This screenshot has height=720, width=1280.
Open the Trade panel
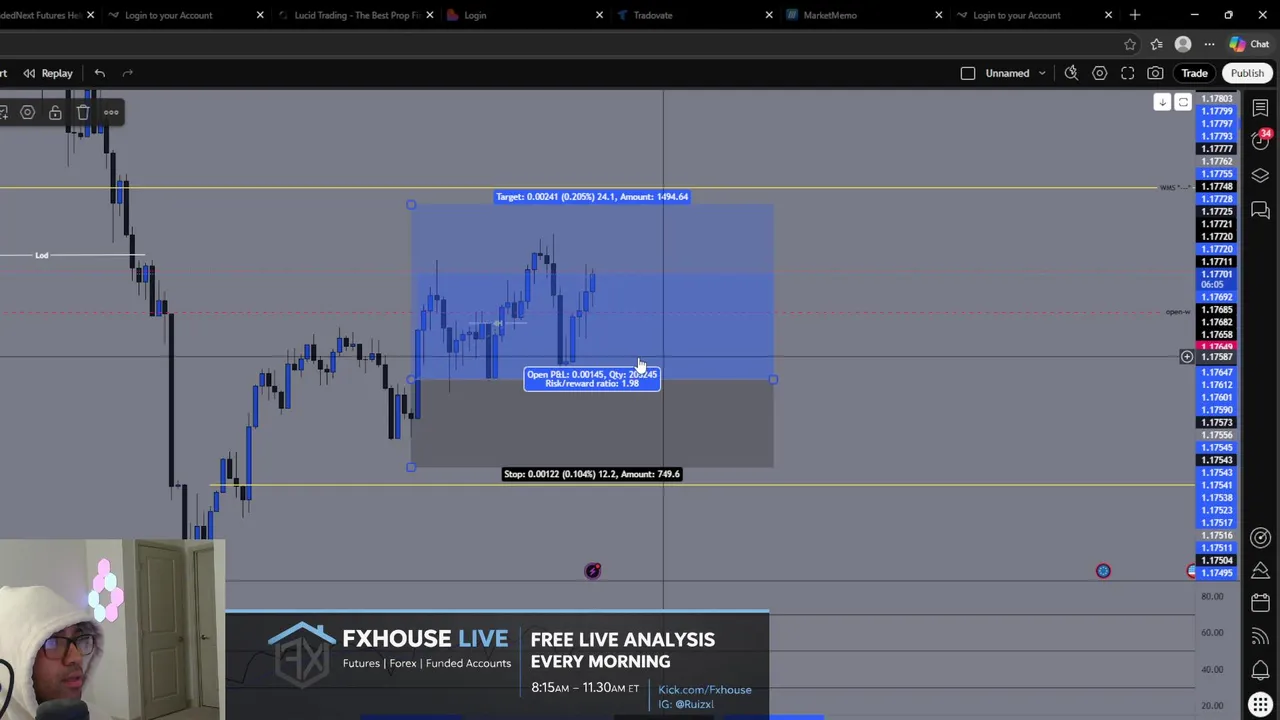[1195, 73]
